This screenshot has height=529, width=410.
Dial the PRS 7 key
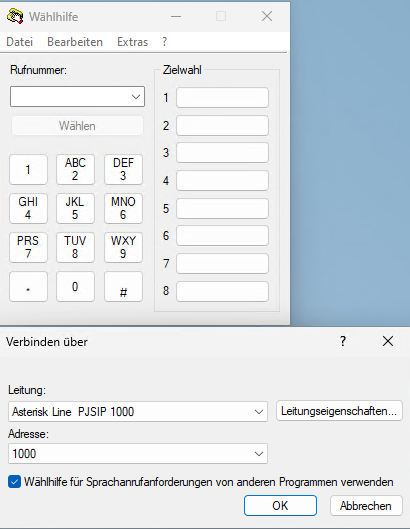[28, 248]
